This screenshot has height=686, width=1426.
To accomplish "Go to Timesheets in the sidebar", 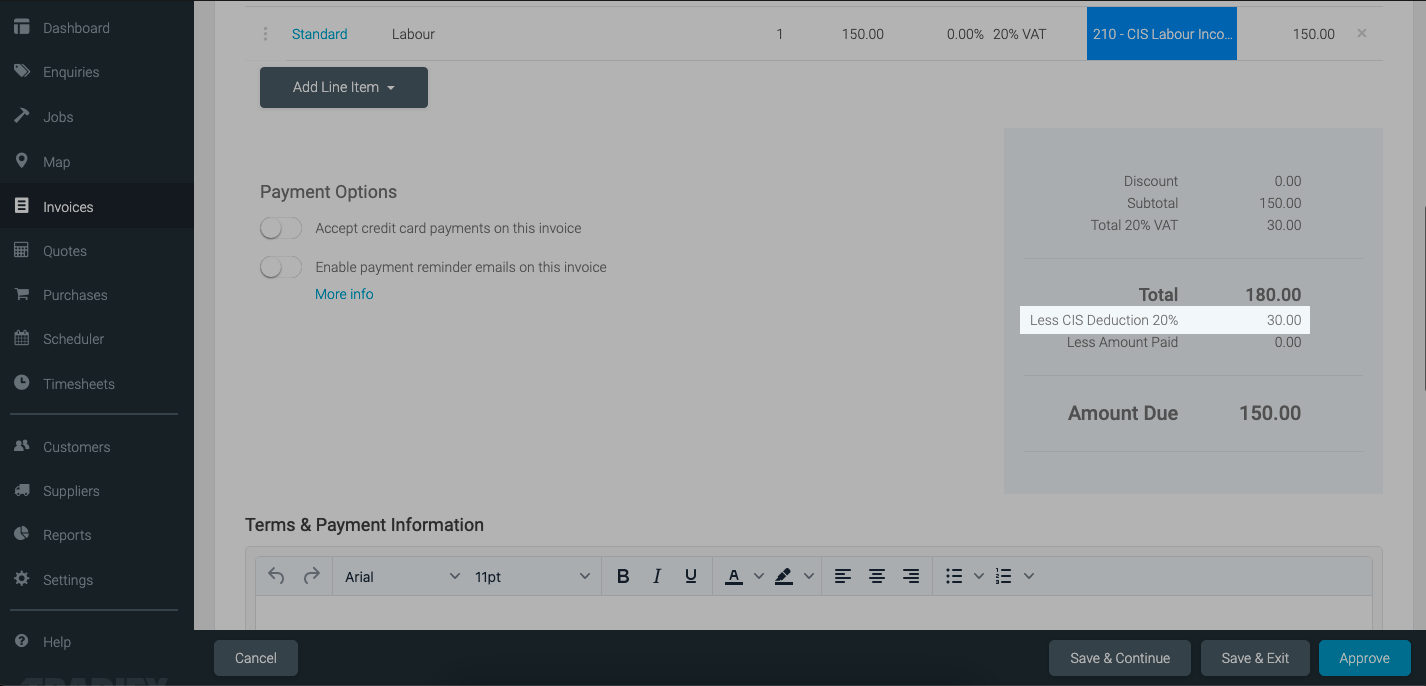I will click(x=78, y=384).
